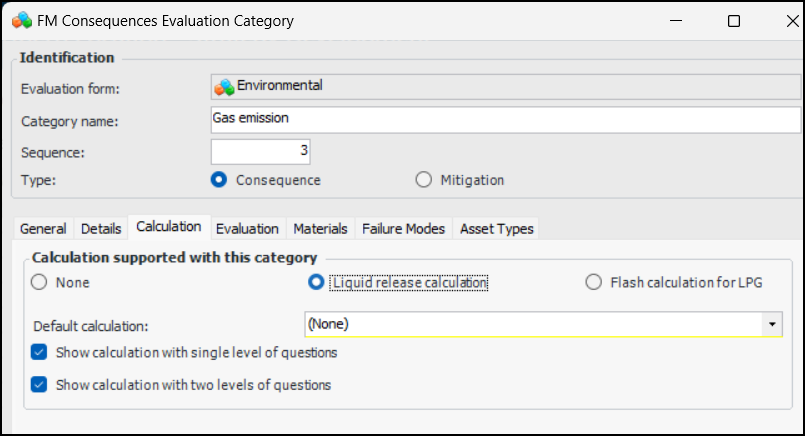The height and width of the screenshot is (436, 805).
Task: Show the Materials tab
Action: click(x=321, y=229)
